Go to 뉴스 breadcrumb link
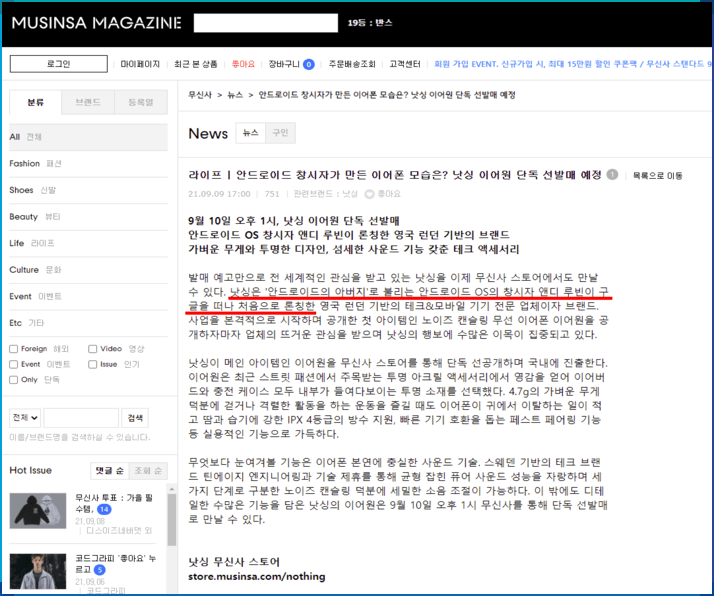Viewport: 714px width, 596px height. pos(235,95)
